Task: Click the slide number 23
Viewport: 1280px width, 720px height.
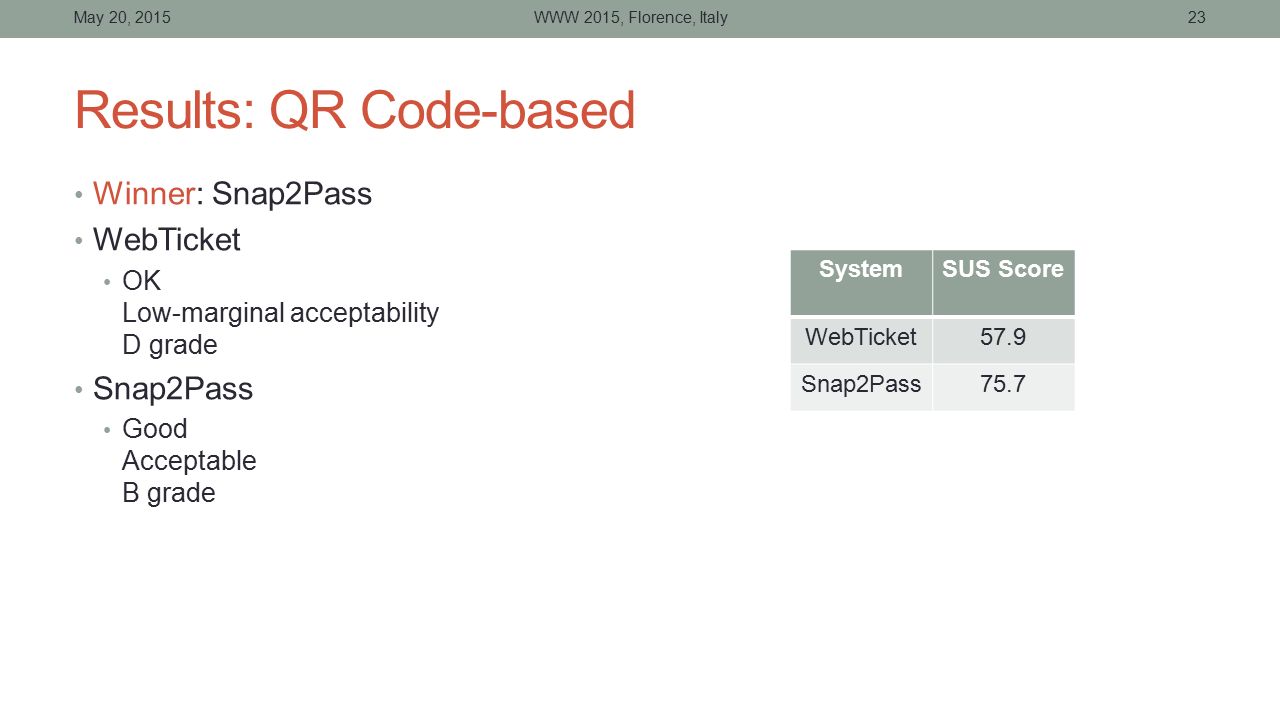Action: [x=1196, y=17]
